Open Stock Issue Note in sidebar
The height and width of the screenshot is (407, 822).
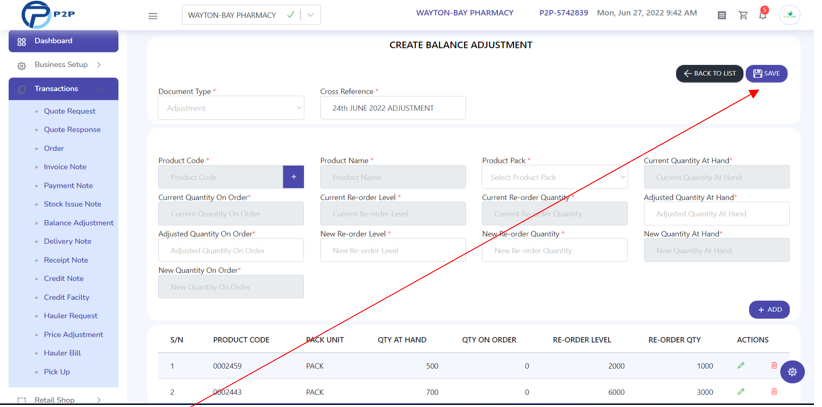pyautogui.click(x=73, y=204)
